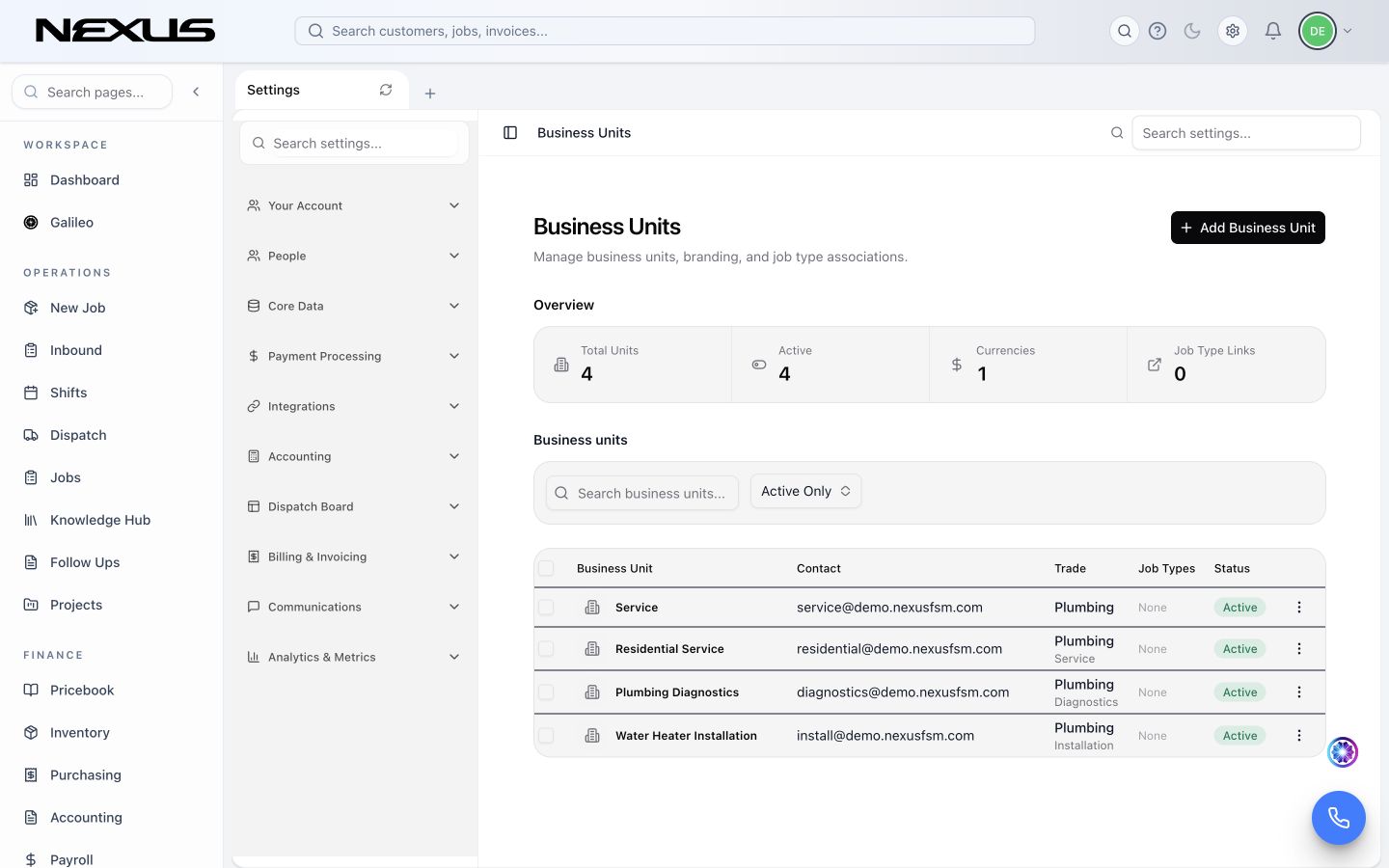This screenshot has height=868, width=1389.
Task: Check the Plumbing Diagnostics row checkbox
Action: (x=546, y=692)
